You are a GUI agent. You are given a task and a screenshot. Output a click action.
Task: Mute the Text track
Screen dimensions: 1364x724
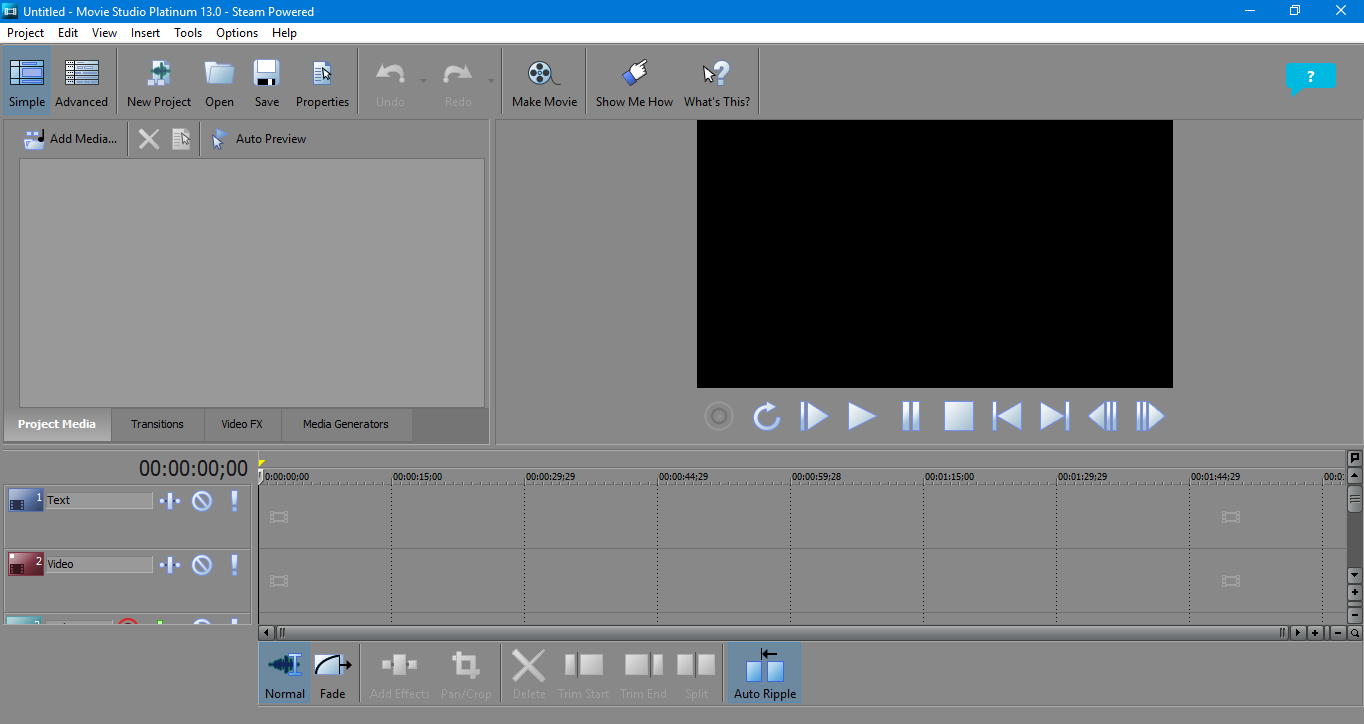click(202, 501)
